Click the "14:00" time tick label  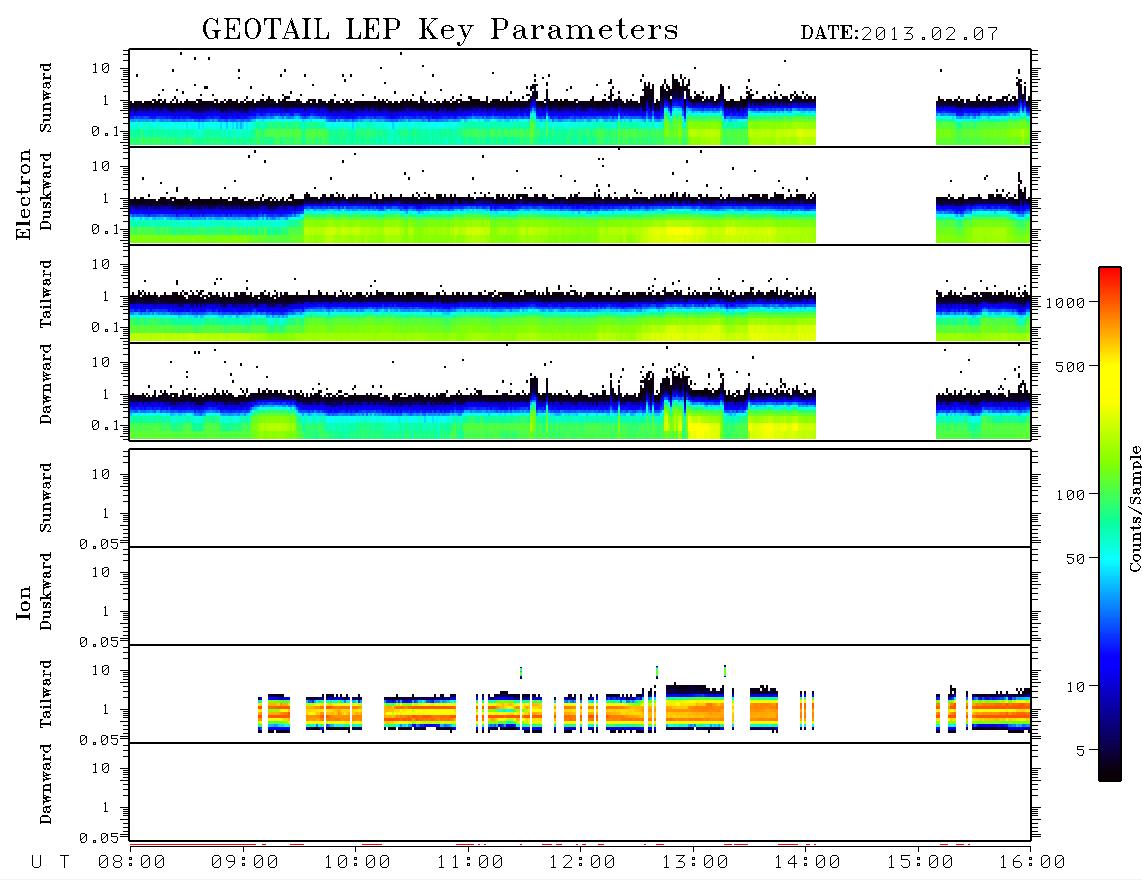pyautogui.click(x=807, y=862)
